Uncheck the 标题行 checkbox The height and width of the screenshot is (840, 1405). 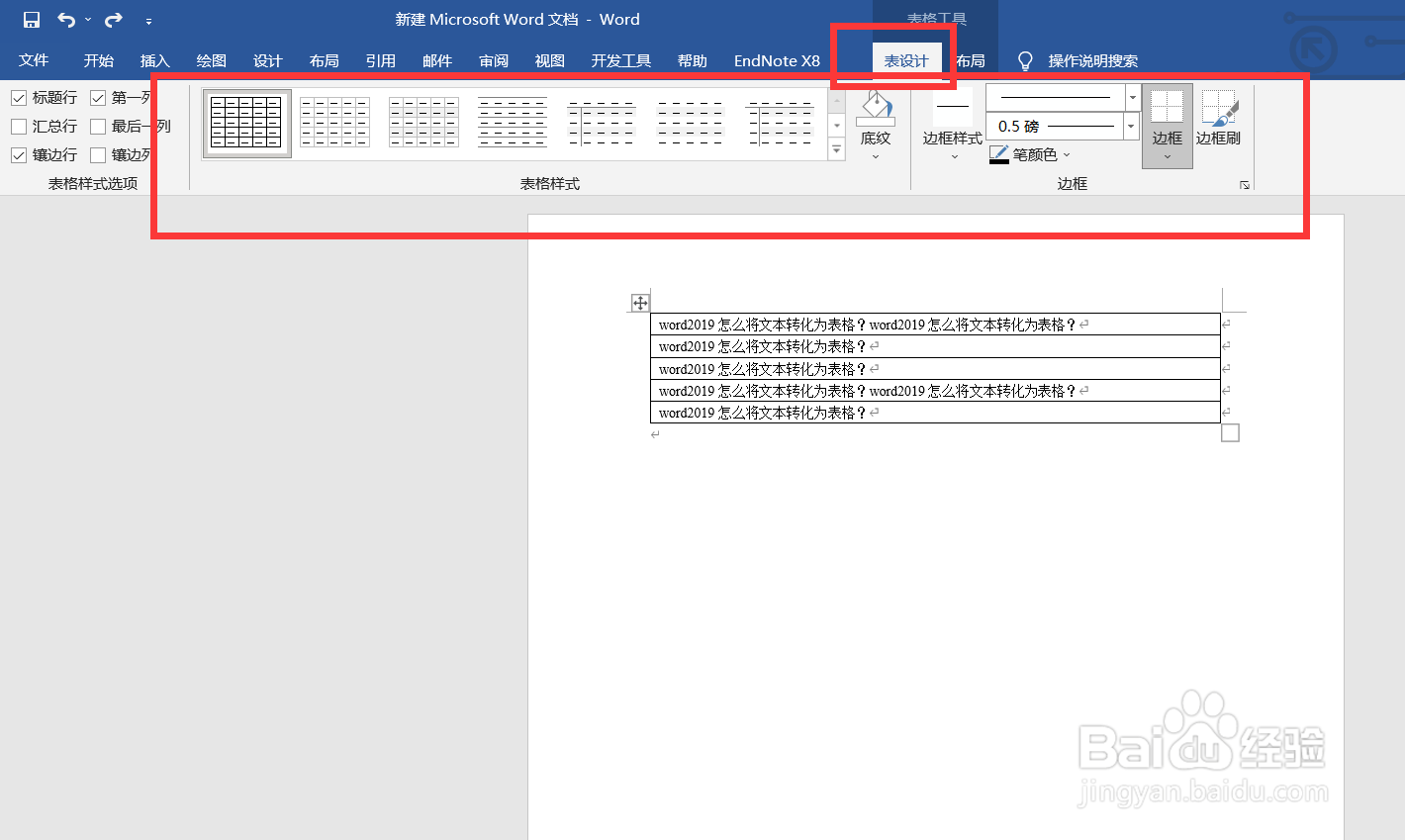click(19, 98)
